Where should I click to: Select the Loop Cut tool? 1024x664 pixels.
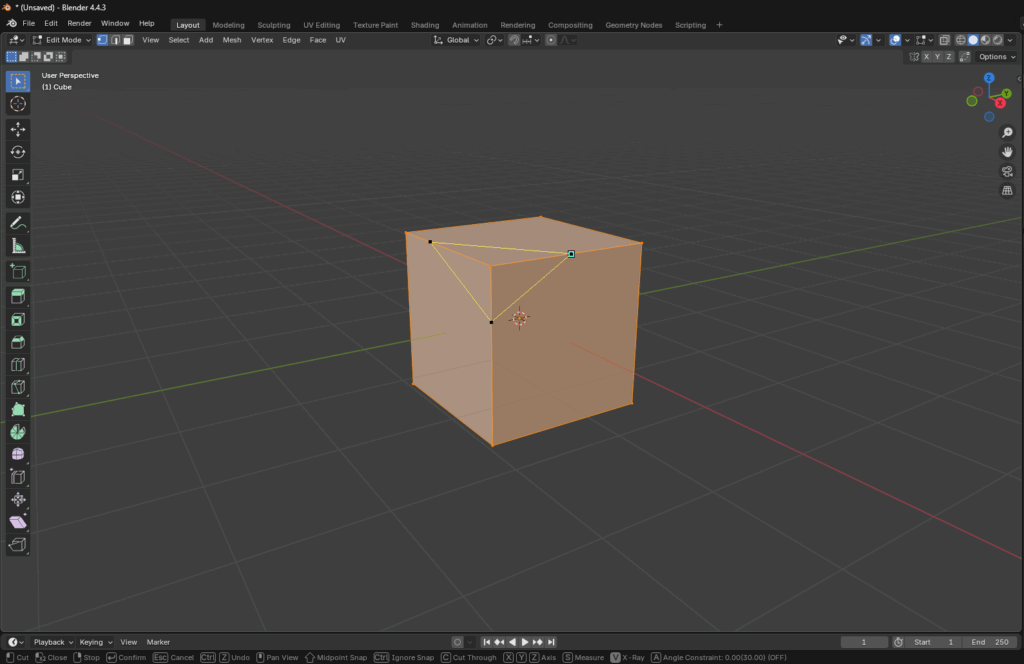tap(18, 364)
